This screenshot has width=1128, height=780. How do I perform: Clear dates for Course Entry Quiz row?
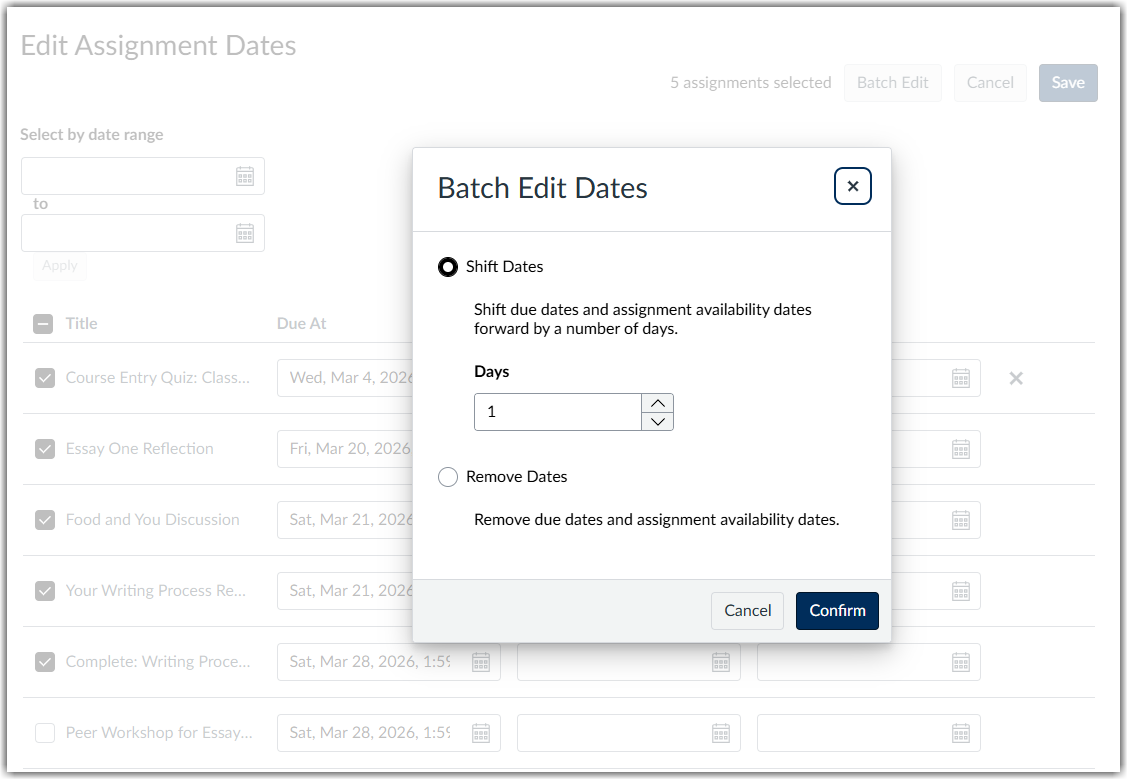click(x=1016, y=378)
